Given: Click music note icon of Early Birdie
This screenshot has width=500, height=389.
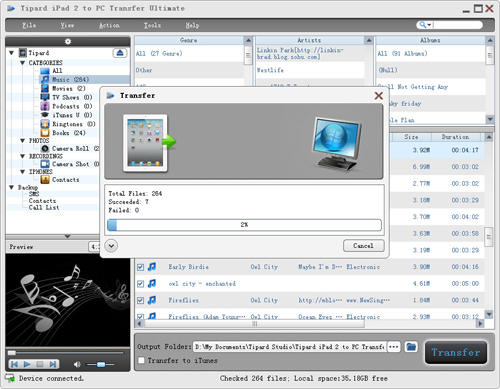Looking at the screenshot, I should click(152, 267).
